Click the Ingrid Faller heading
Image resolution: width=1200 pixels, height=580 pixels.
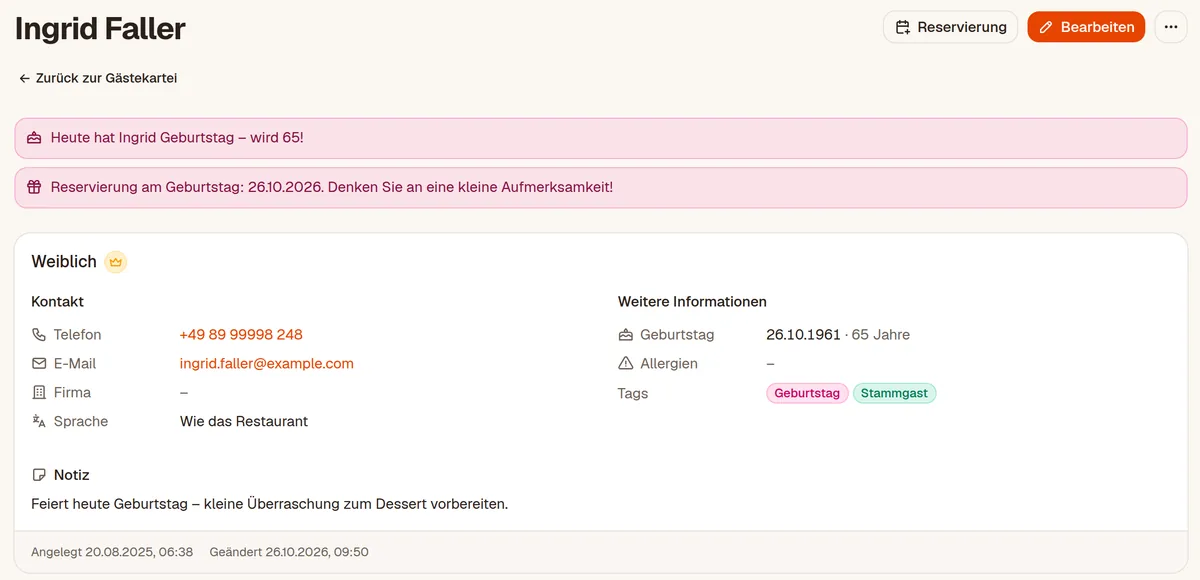point(100,28)
